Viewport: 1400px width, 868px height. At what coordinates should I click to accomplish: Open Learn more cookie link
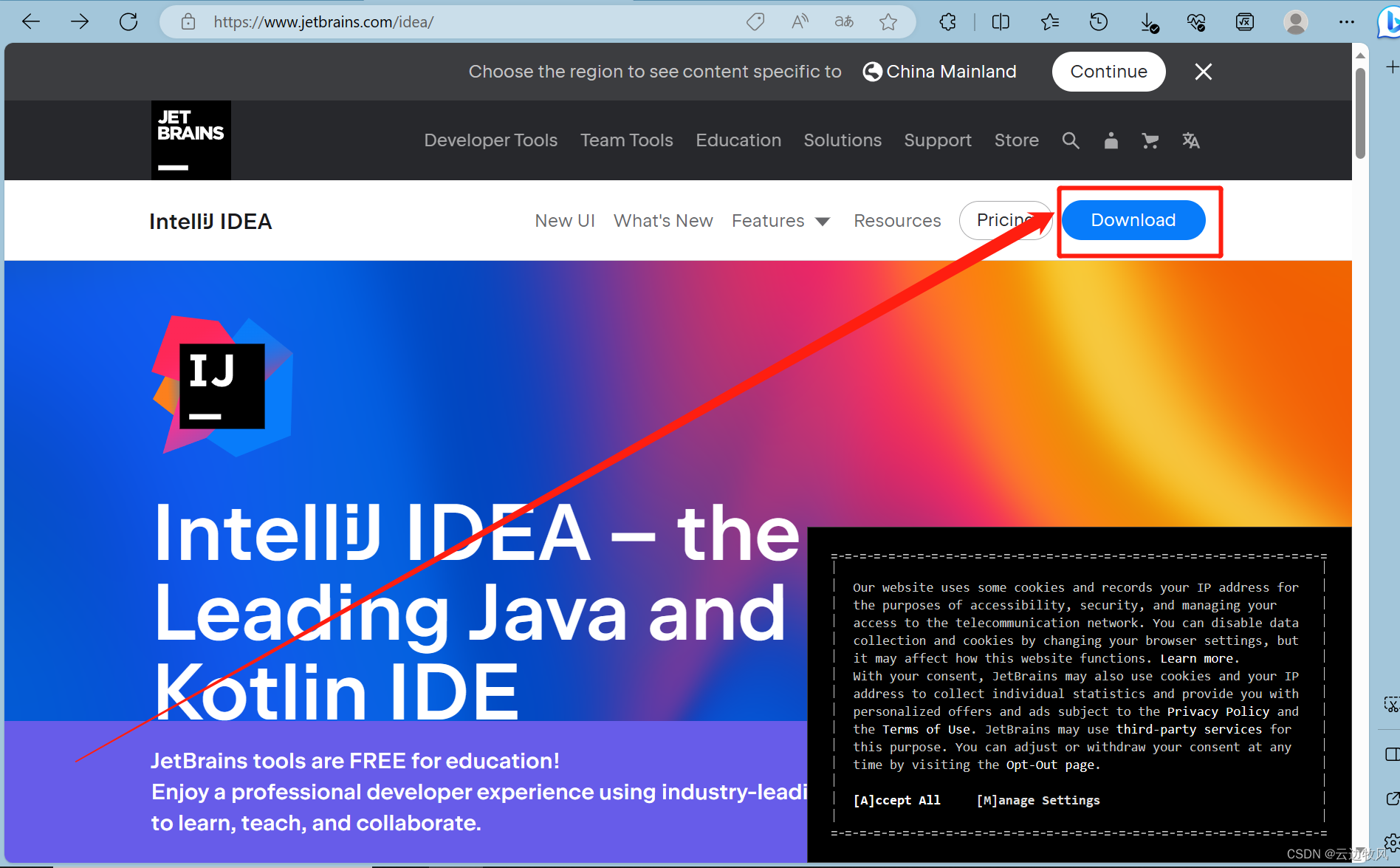[x=1196, y=658]
